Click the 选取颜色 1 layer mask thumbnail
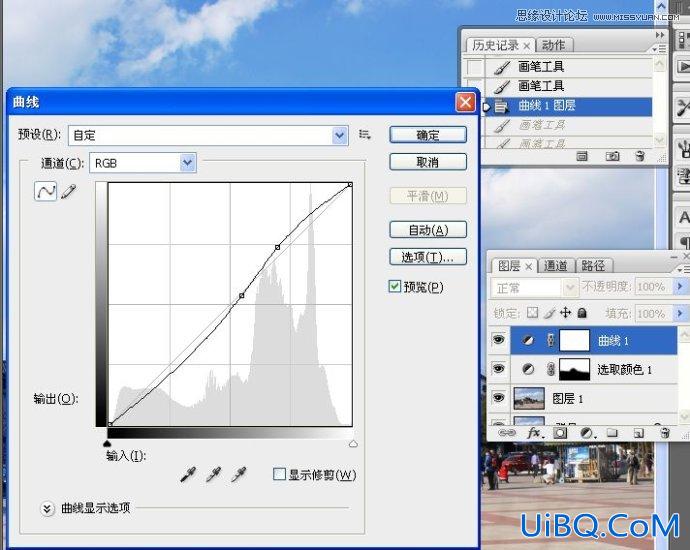 tap(574, 369)
